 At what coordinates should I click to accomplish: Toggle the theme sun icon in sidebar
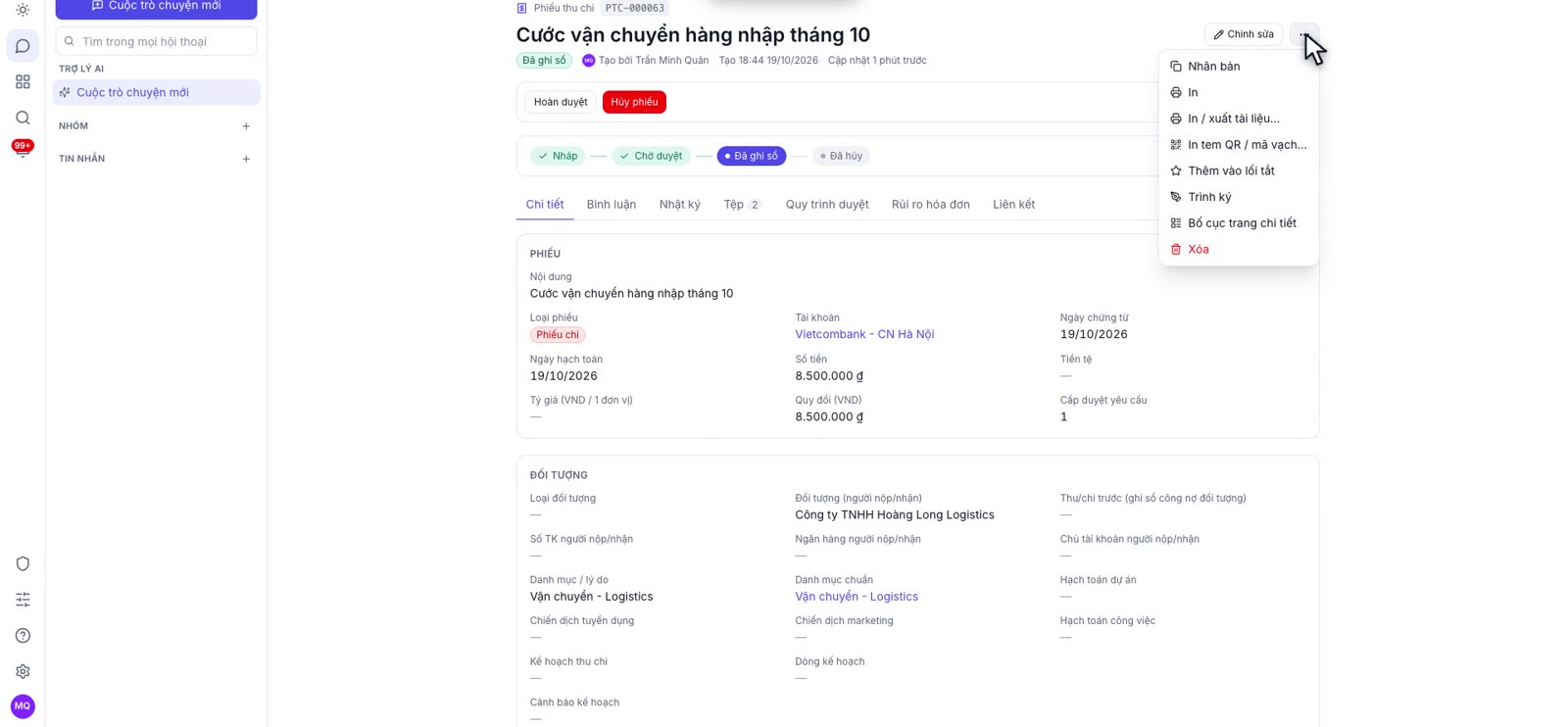[x=23, y=10]
